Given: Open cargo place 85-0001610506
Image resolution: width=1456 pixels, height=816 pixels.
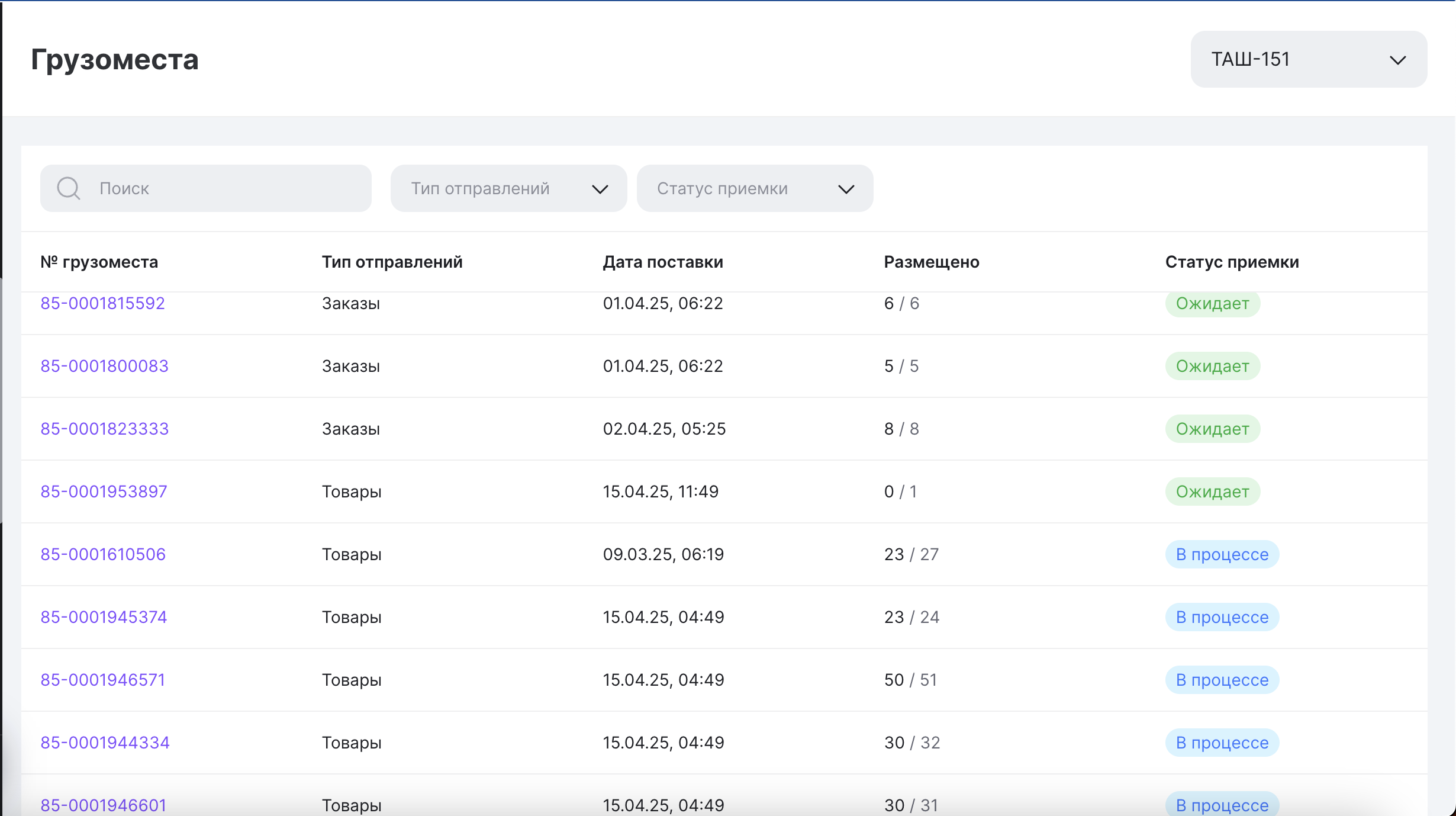Looking at the screenshot, I should pyautogui.click(x=103, y=554).
